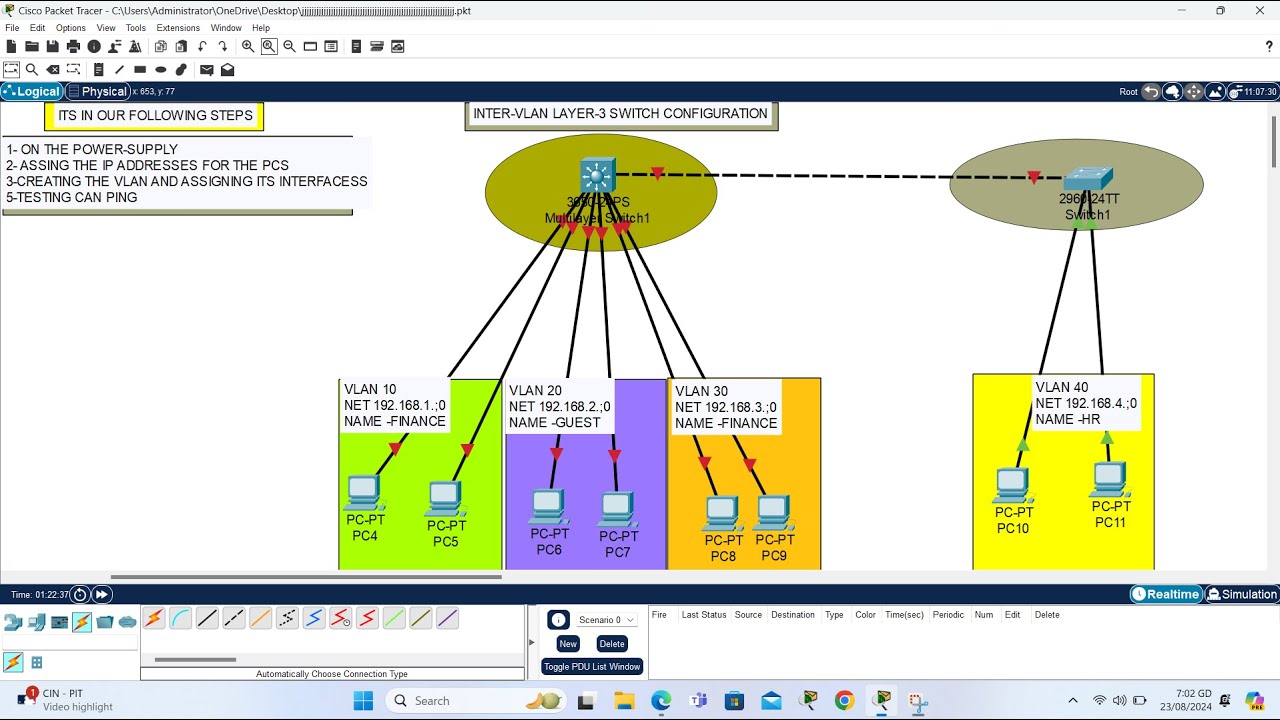
Task: Select the PC6 computer
Action: click(547, 507)
